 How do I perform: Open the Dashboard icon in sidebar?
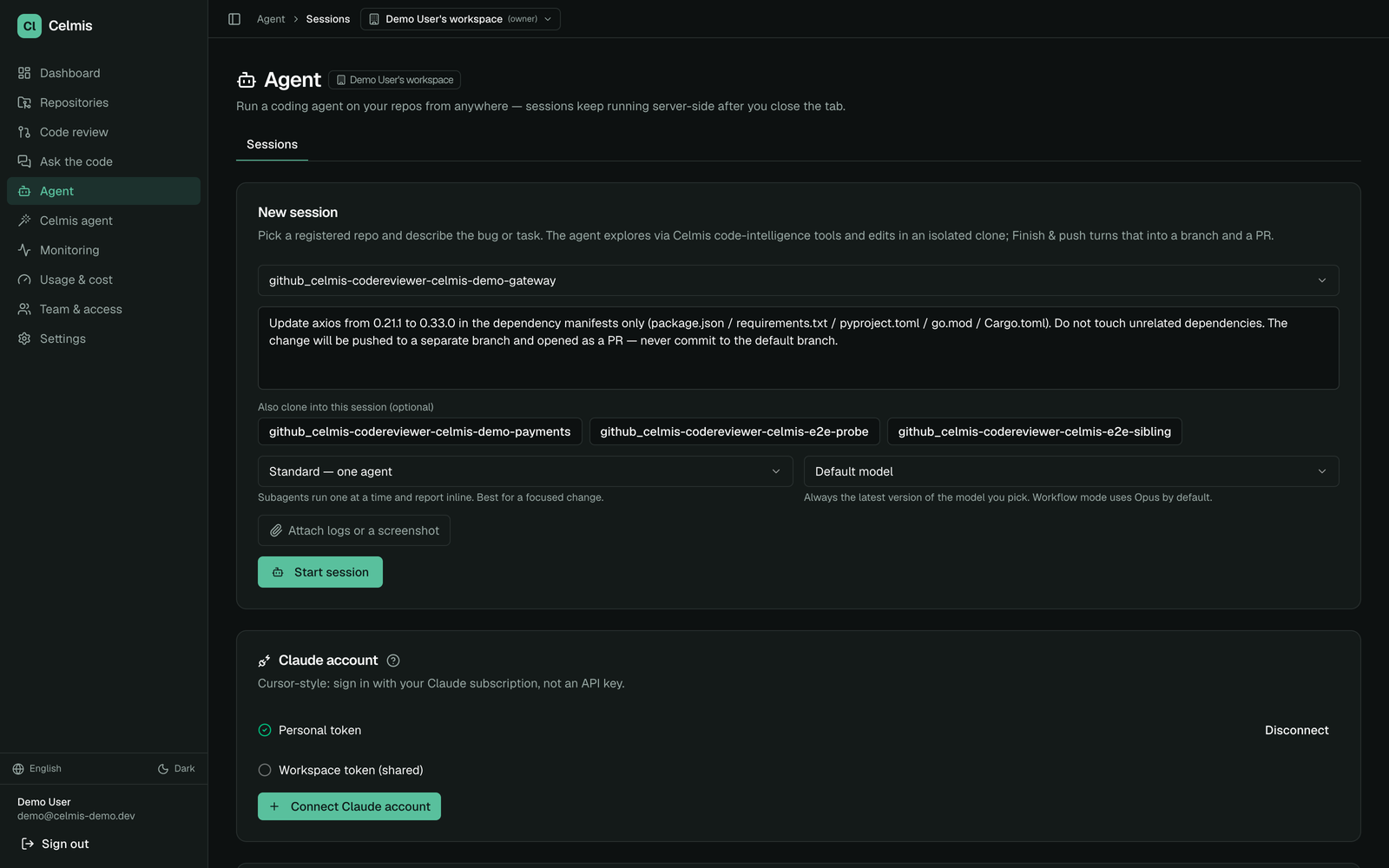[24, 73]
